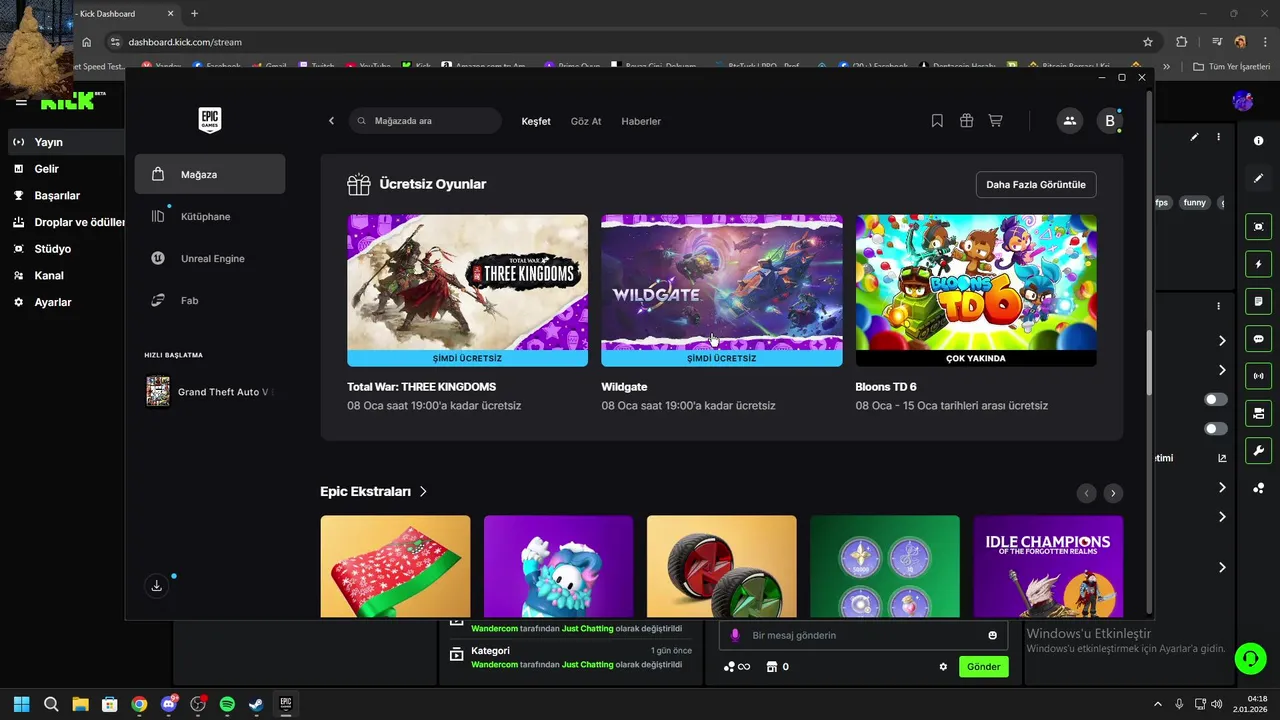Toggle the lower switch in Kick panel
Image resolution: width=1280 pixels, height=720 pixels.
tap(1216, 428)
